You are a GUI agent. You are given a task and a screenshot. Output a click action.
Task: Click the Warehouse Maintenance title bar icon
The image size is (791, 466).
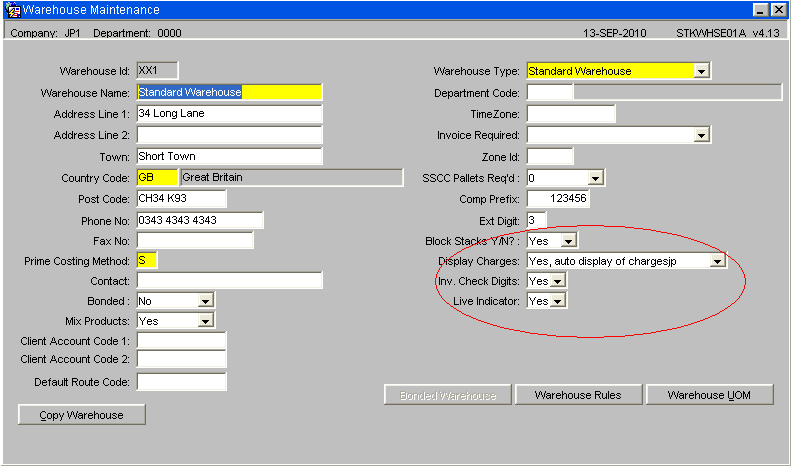pos(12,10)
